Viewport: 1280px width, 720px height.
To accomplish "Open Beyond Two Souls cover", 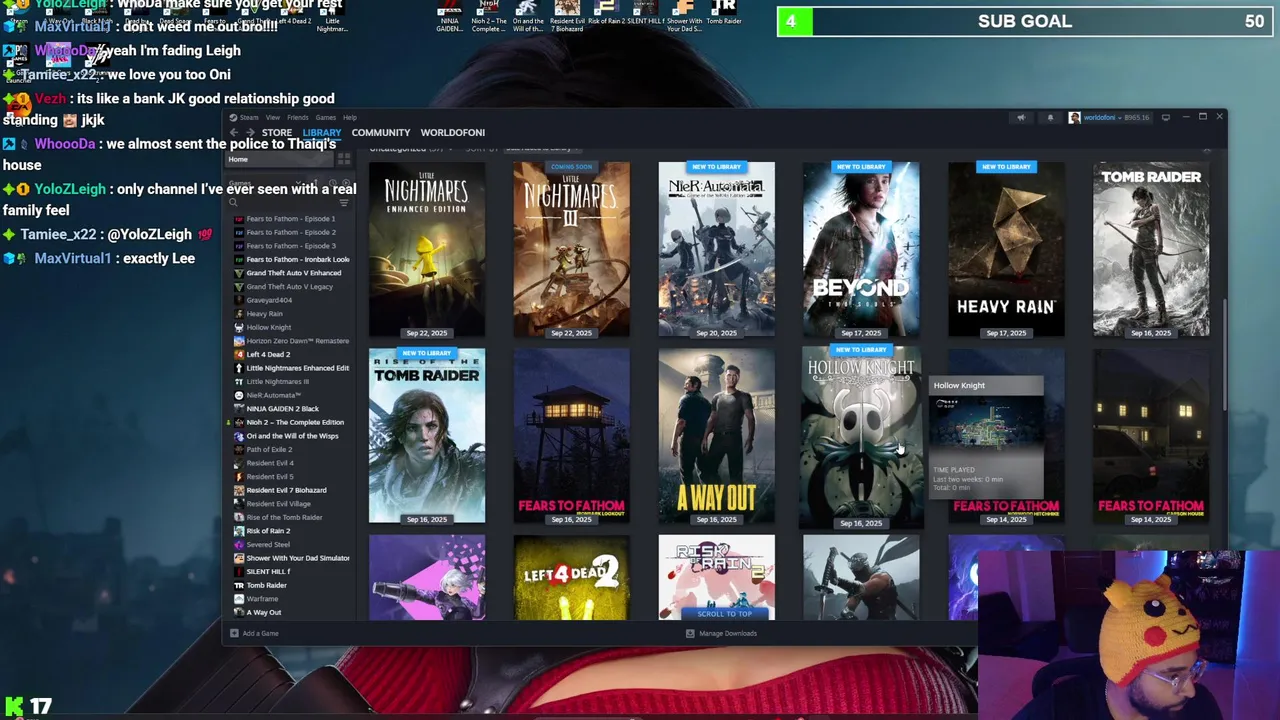I will point(861,249).
